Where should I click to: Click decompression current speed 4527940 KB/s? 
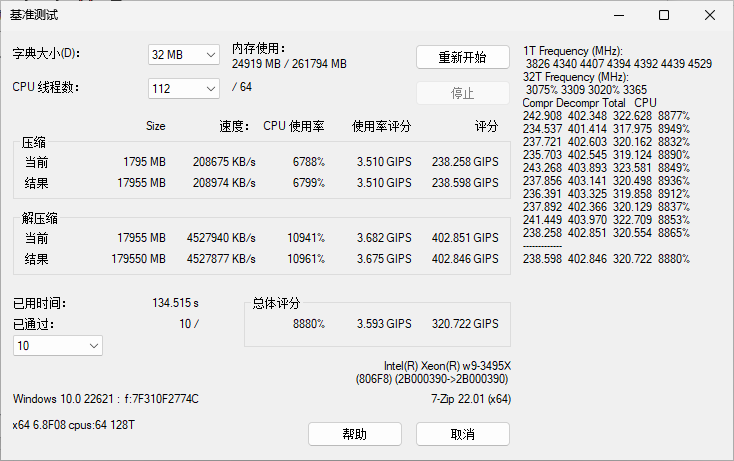[221, 238]
